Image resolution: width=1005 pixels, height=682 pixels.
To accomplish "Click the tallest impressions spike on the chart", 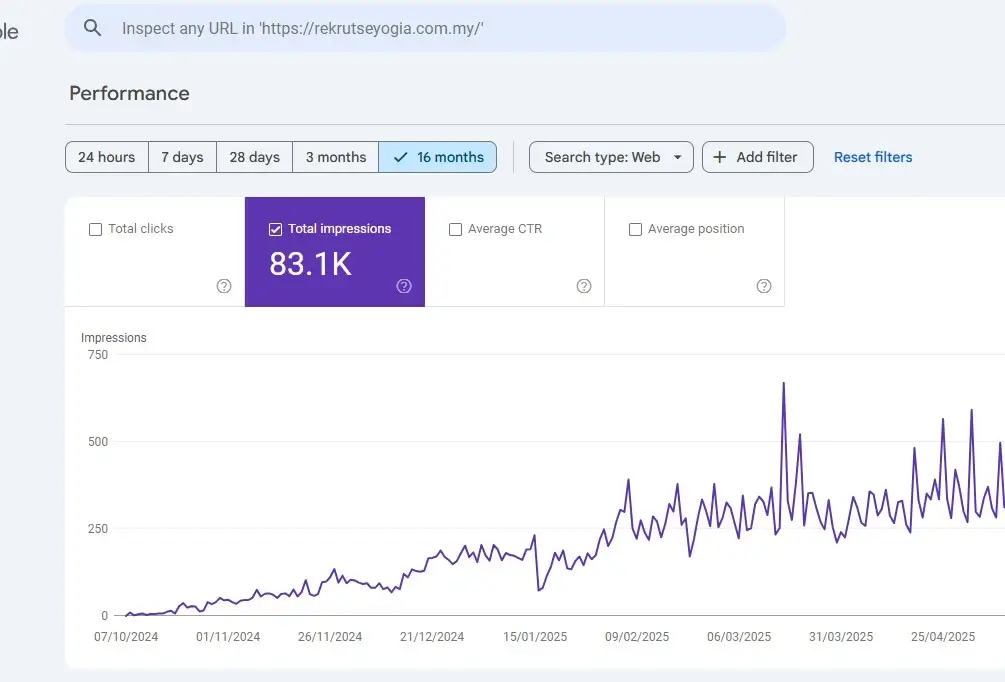I will point(783,384).
